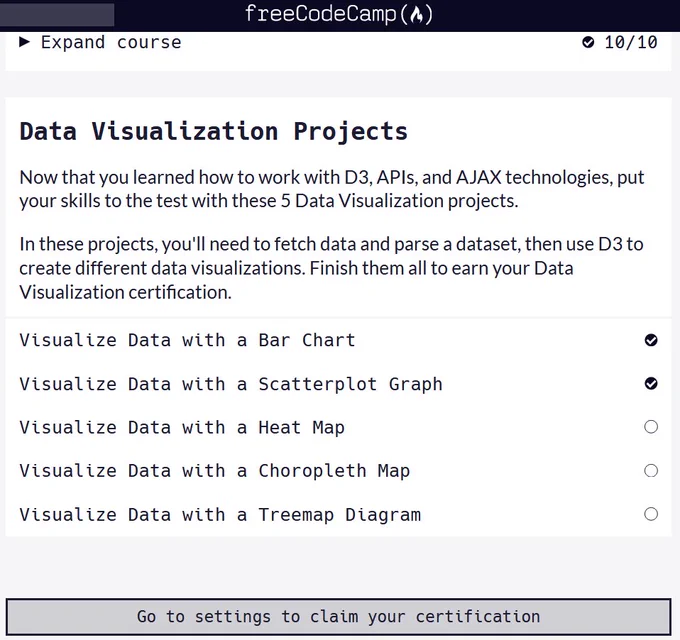The height and width of the screenshot is (640, 680).
Task: Click the 10/10 progress count text
Action: [x=631, y=42]
